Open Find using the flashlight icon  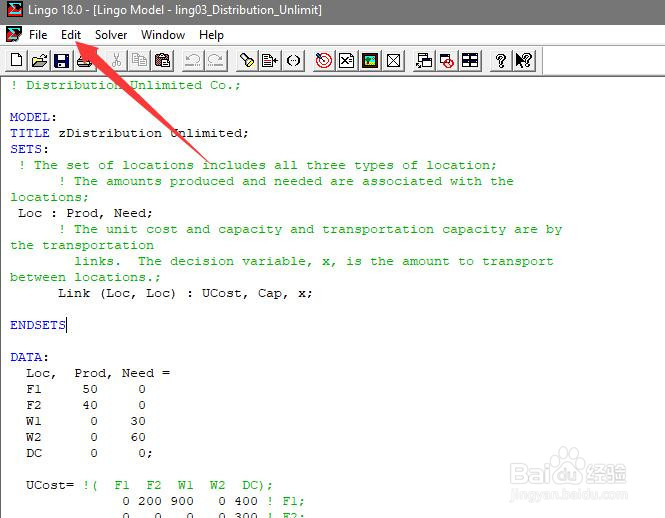247,61
